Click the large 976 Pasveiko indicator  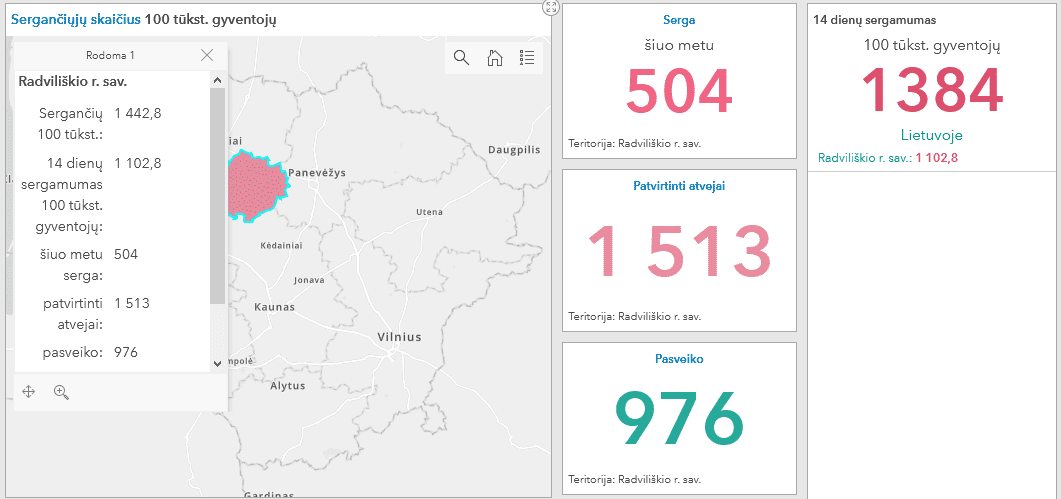679,418
